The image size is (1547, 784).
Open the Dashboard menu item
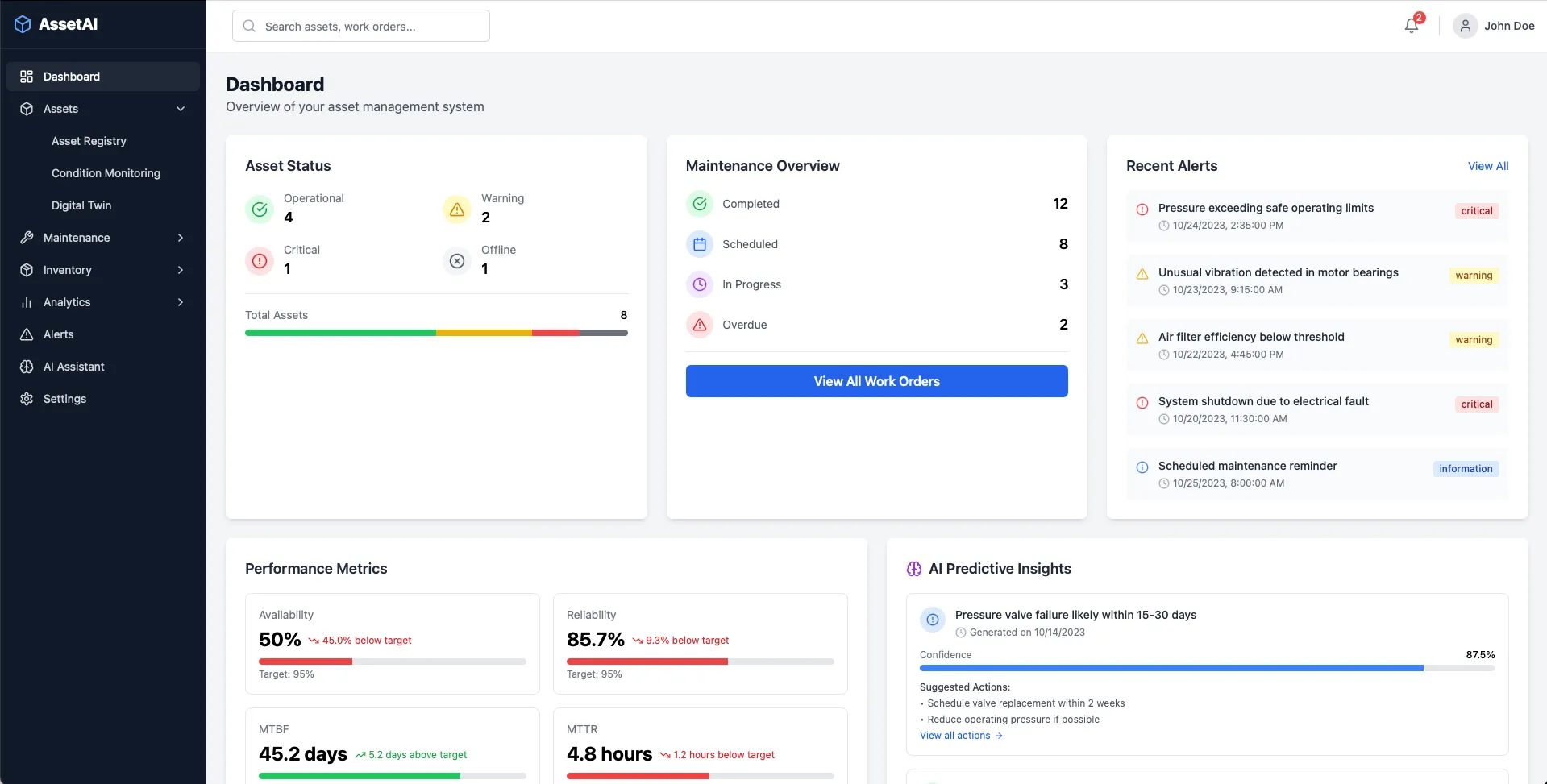pos(103,77)
